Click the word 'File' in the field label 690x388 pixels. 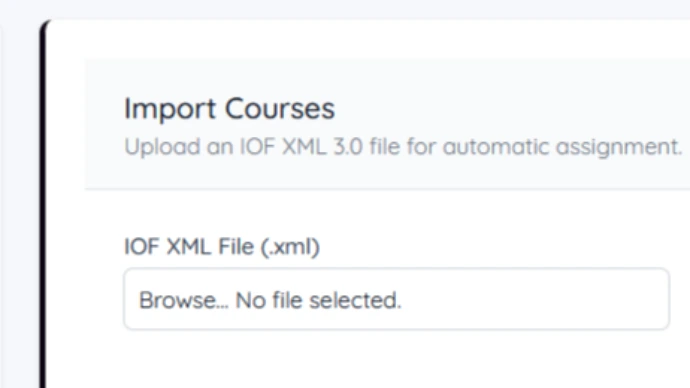coord(236,246)
